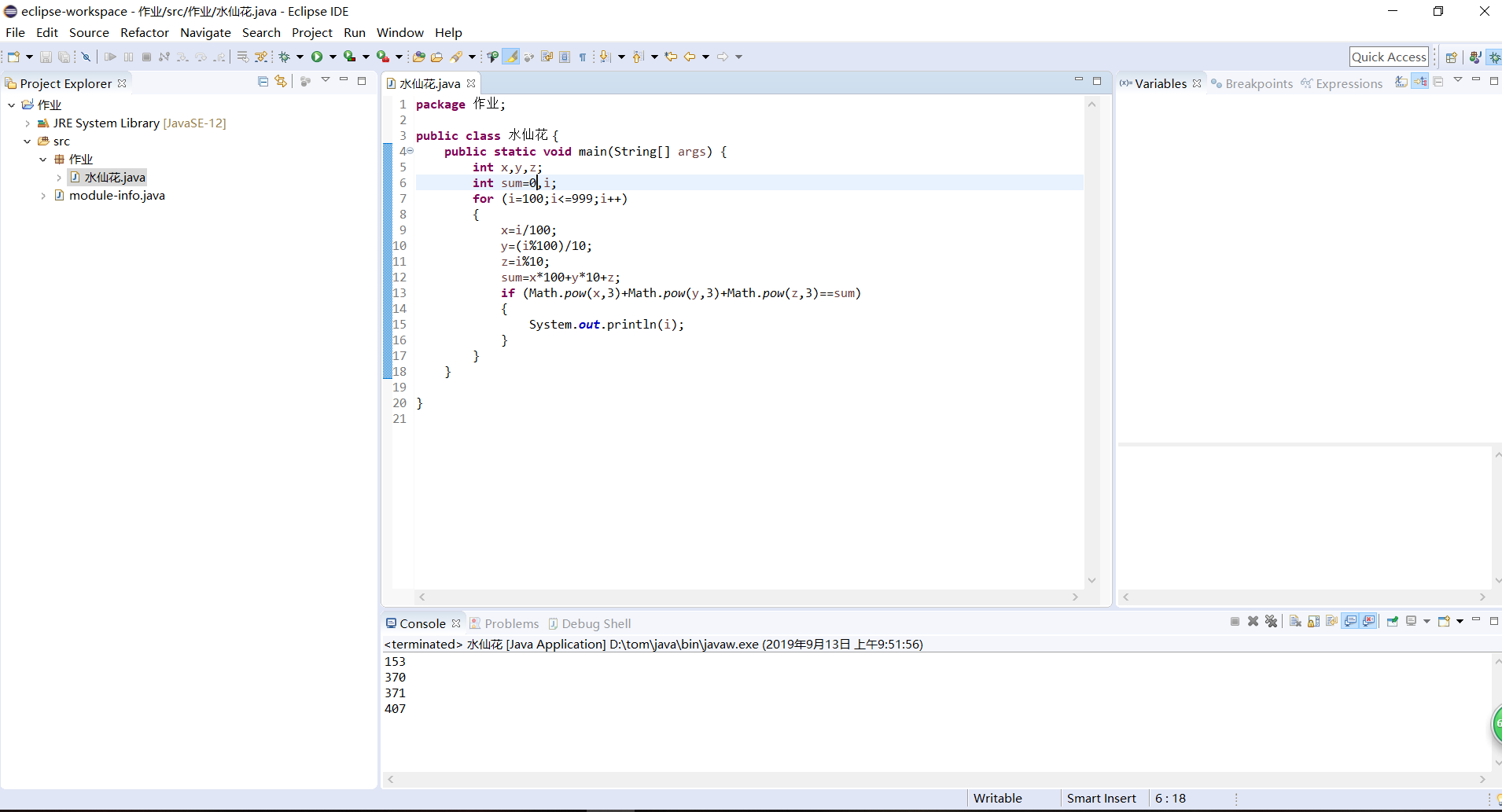Switch to the Breakpoints tab
This screenshot has width=1502, height=812.
click(x=1251, y=83)
